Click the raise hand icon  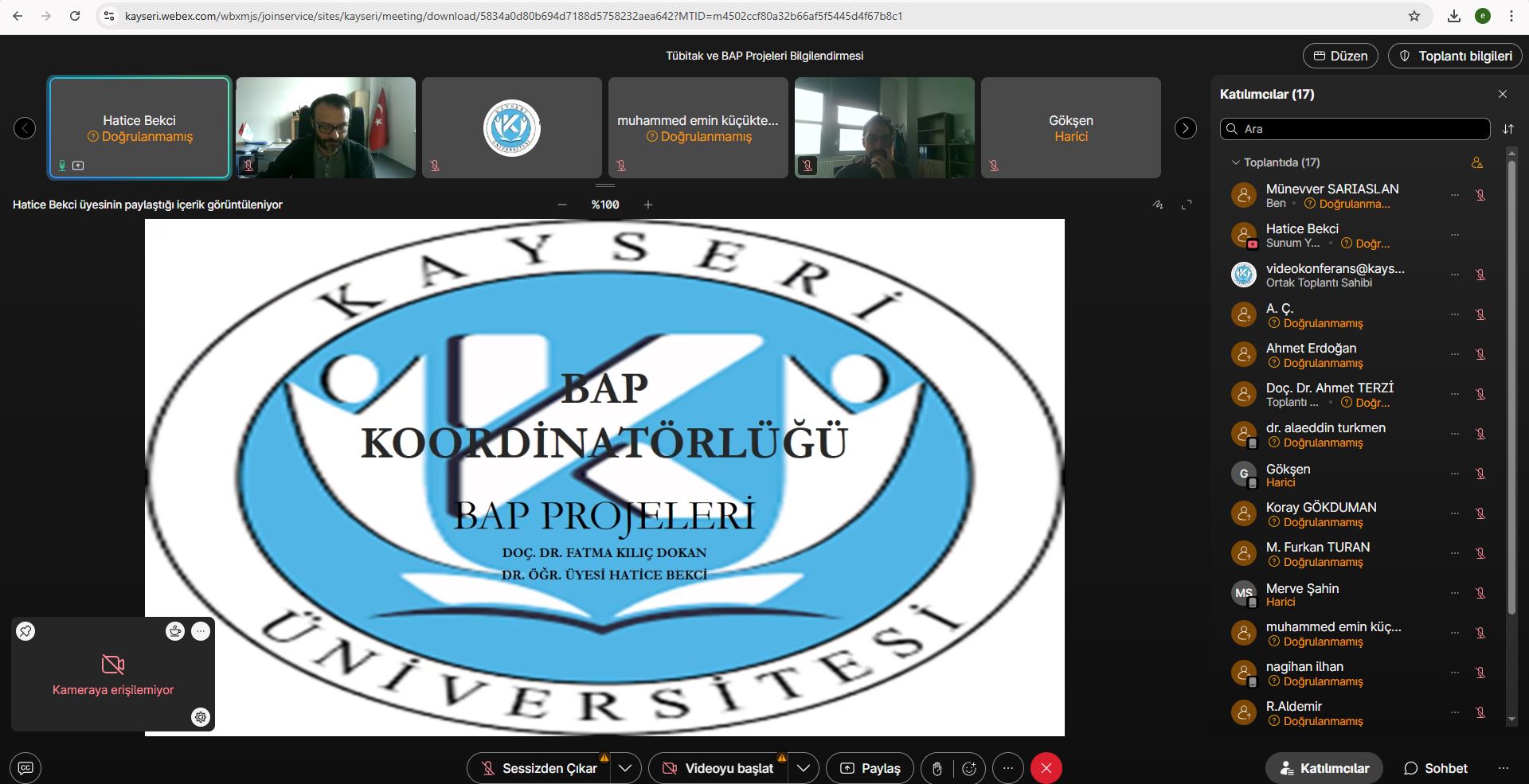(x=937, y=768)
